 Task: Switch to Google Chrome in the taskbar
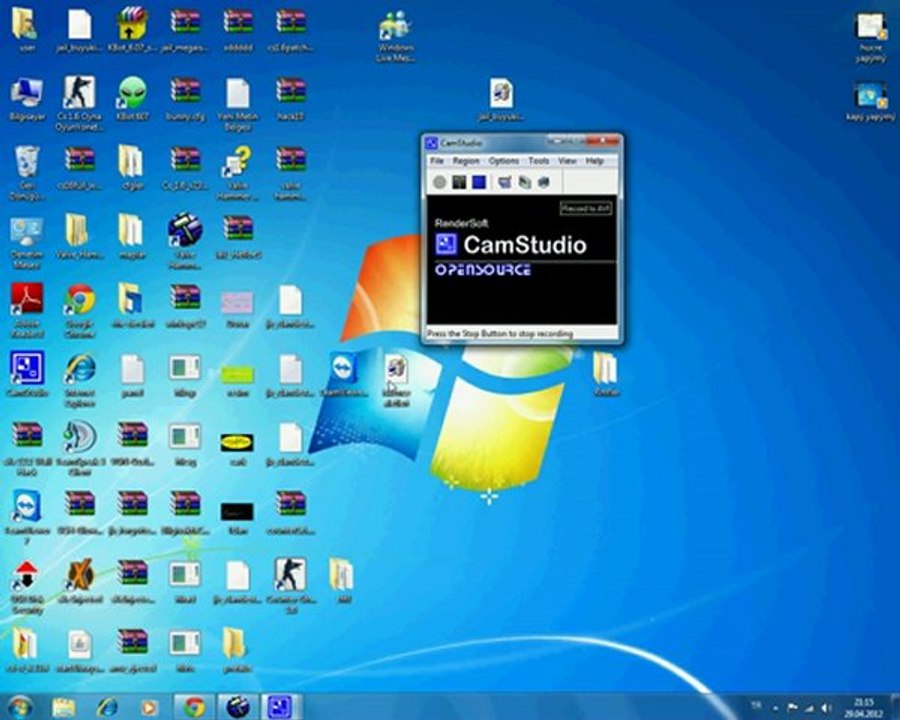pyautogui.click(x=193, y=707)
